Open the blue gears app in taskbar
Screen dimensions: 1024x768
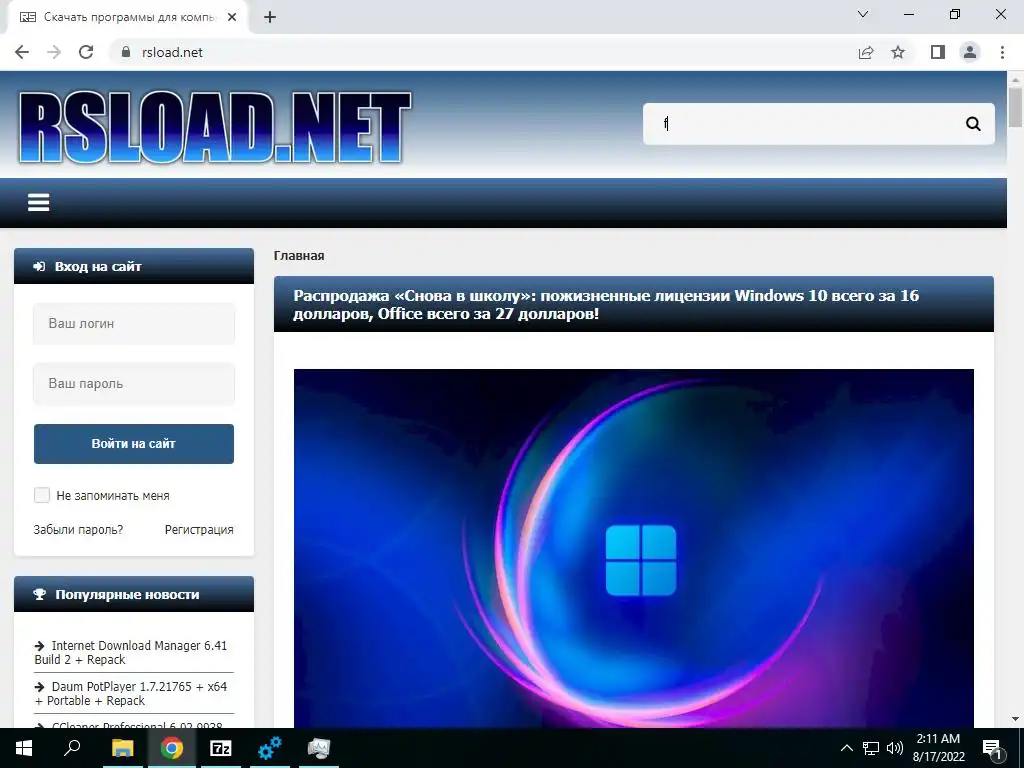(x=270, y=748)
